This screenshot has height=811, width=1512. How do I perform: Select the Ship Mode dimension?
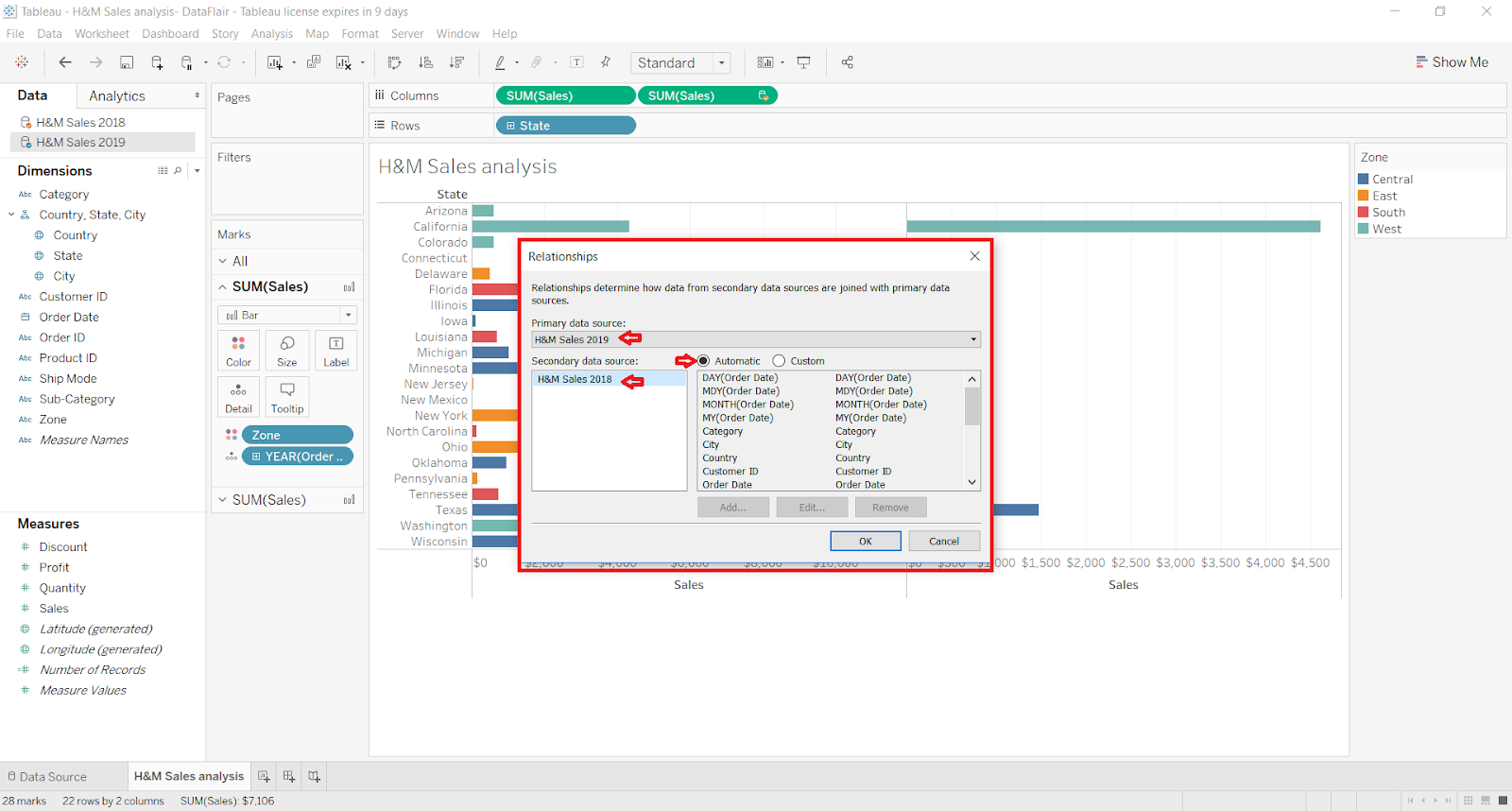[68, 378]
